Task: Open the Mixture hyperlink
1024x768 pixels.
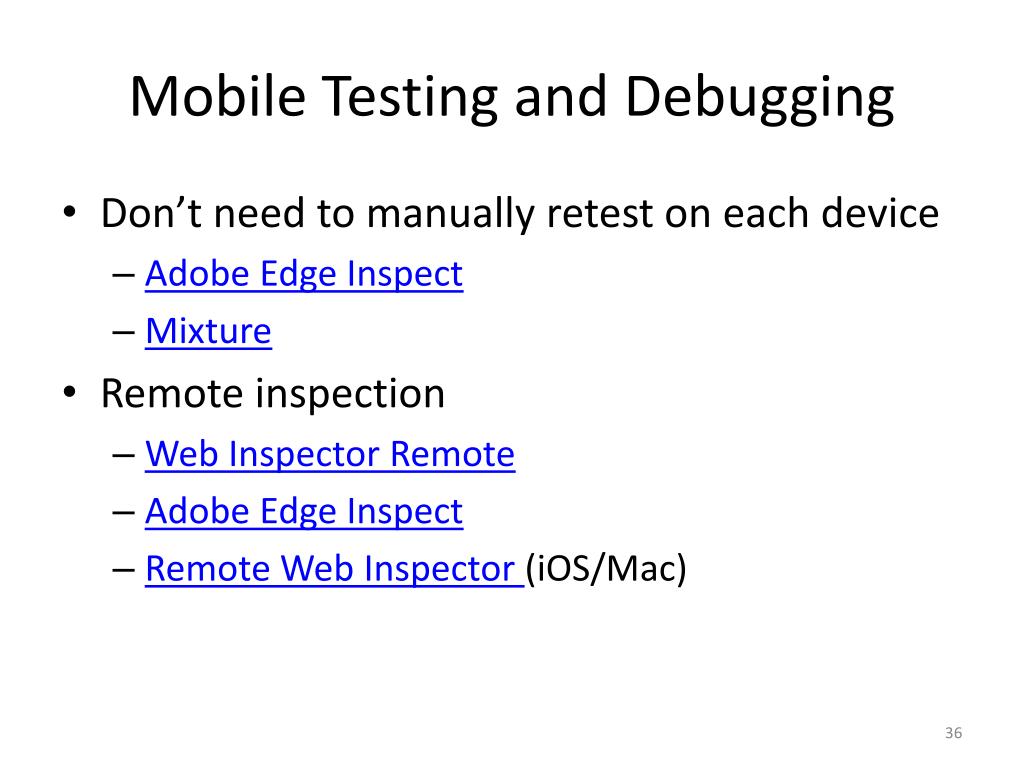Action: (x=208, y=331)
